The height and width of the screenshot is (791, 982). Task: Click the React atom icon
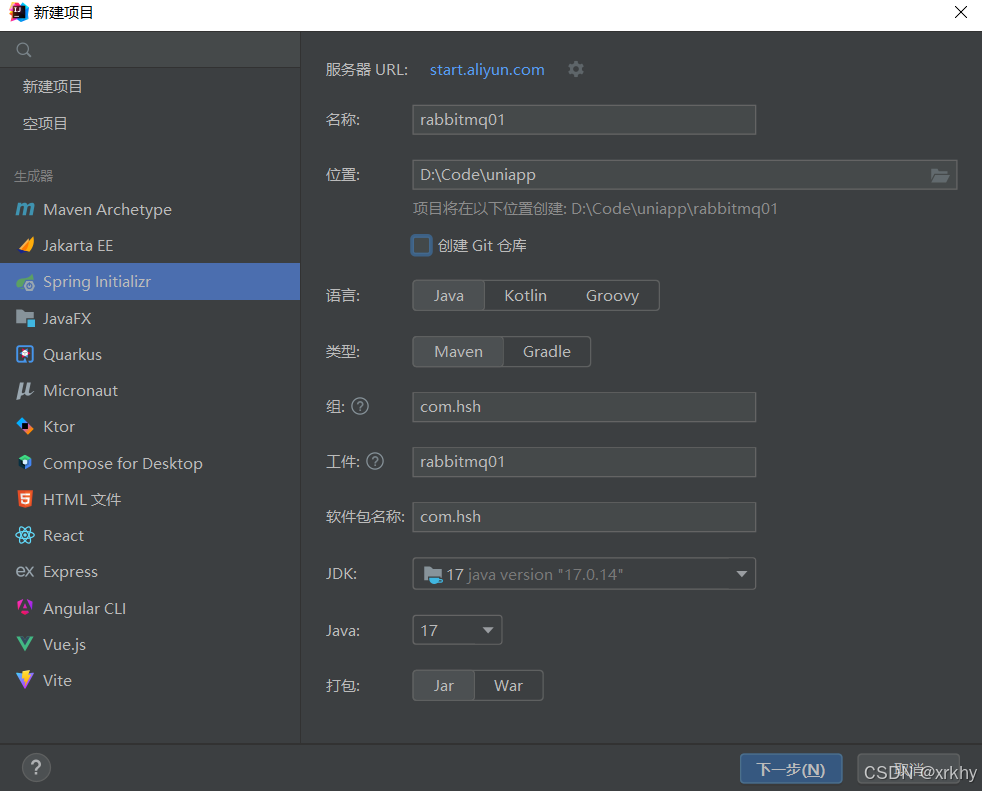coord(25,535)
